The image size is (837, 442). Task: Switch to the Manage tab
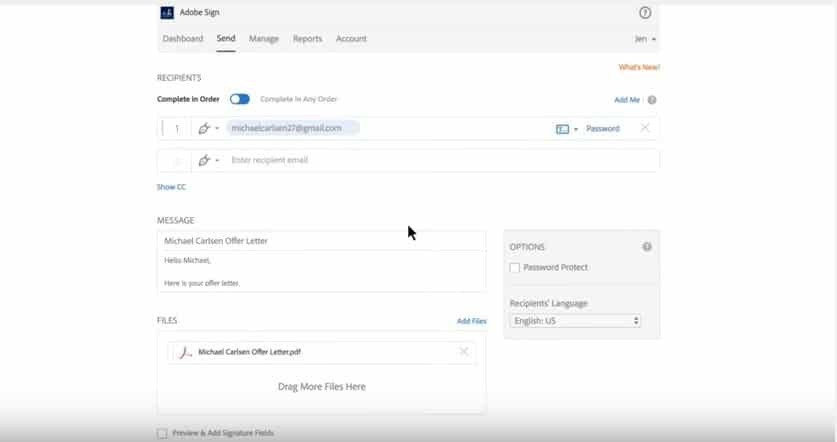pyautogui.click(x=264, y=39)
